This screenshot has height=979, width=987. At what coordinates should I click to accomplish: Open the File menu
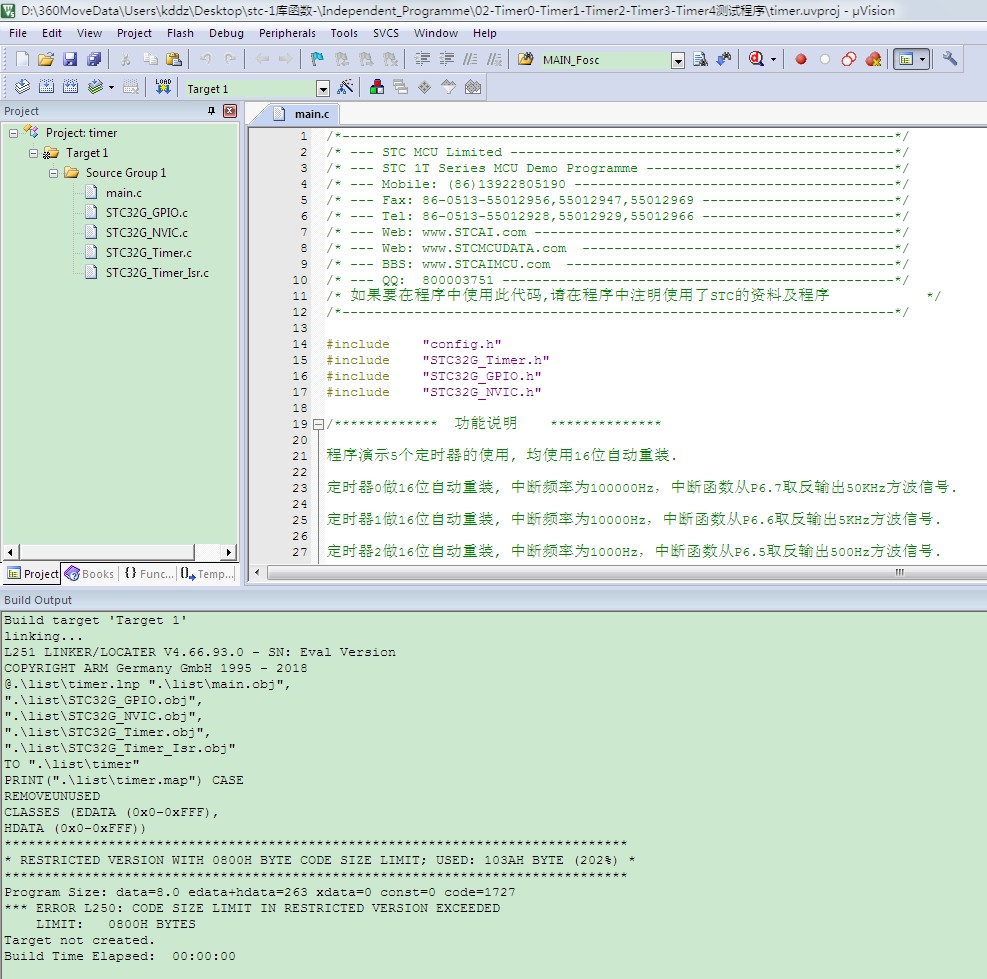tap(18, 33)
